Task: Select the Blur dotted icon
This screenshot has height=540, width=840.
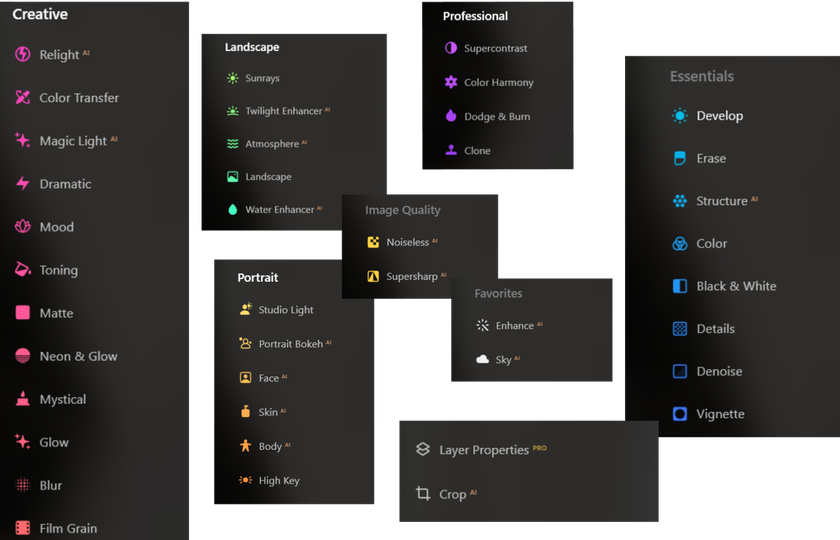Action: [22, 485]
